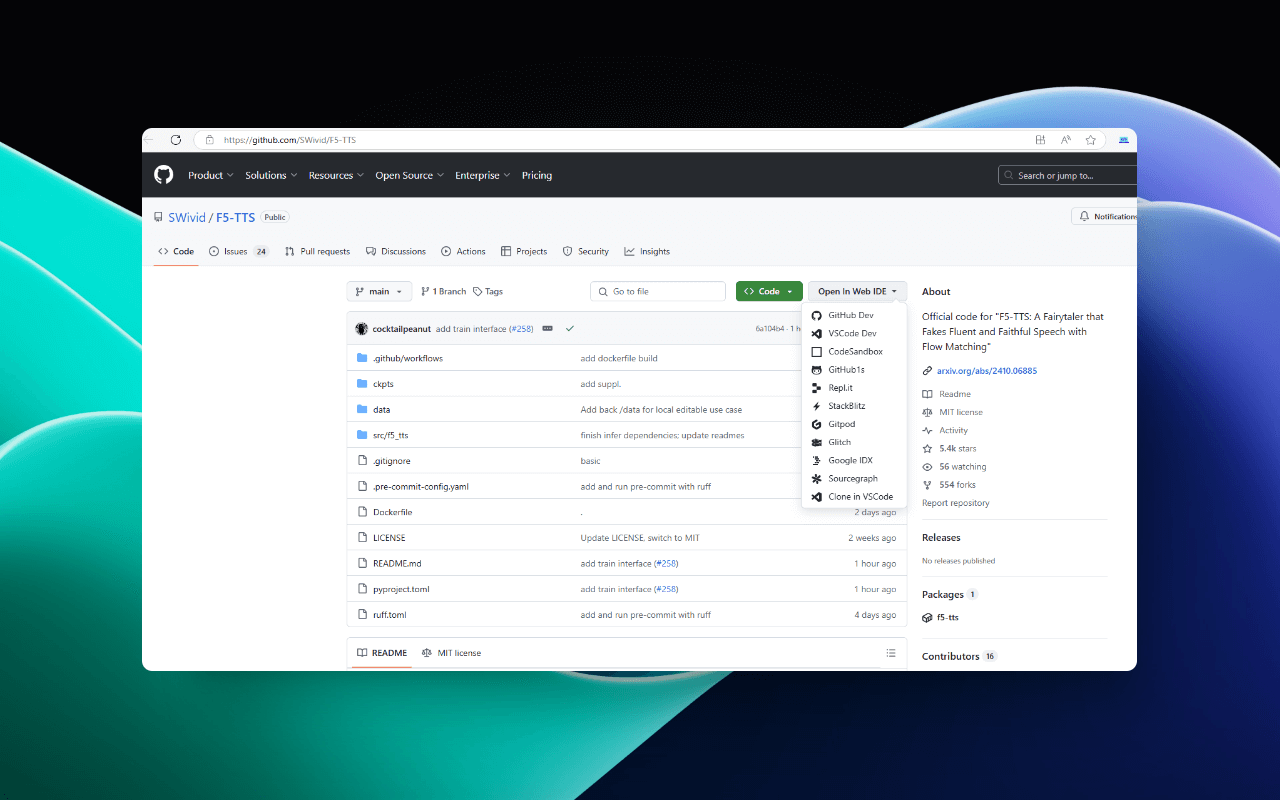Screen dimensions: 1280x800
Task: Open the read aloud icon in address bar
Action: (x=1066, y=140)
